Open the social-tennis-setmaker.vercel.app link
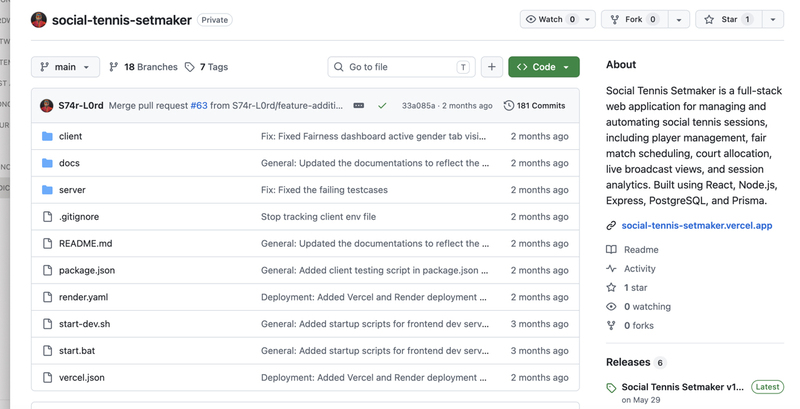Image resolution: width=800 pixels, height=409 pixels. pos(697,225)
